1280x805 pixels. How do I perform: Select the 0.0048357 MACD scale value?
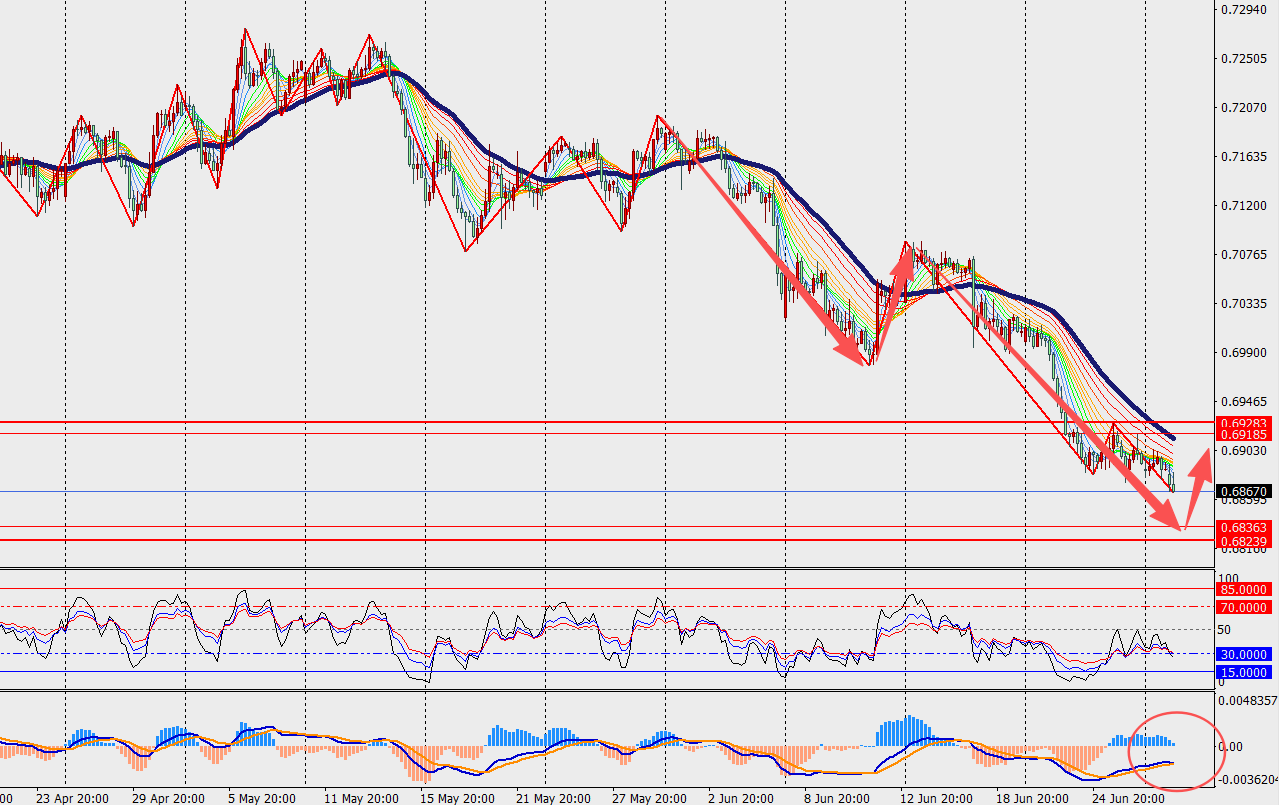click(1248, 701)
